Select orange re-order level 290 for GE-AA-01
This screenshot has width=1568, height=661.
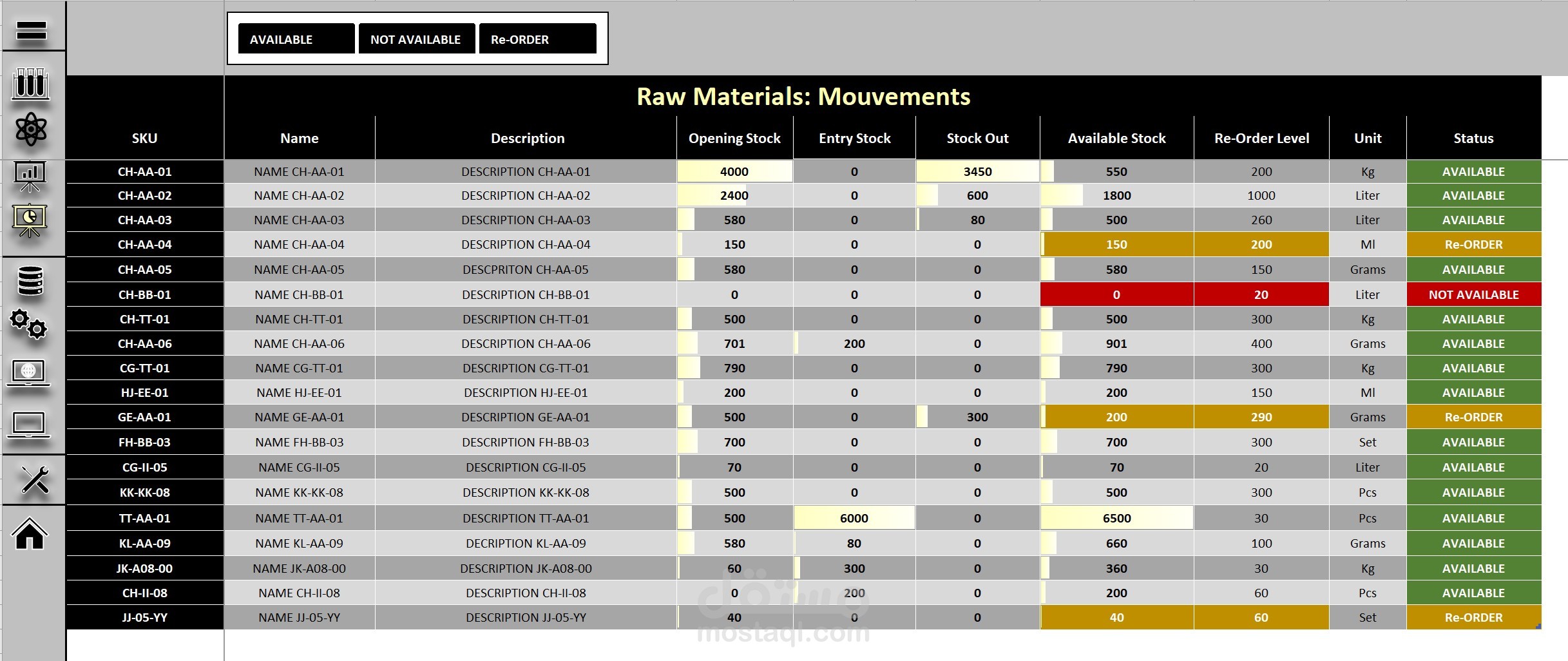1261,417
